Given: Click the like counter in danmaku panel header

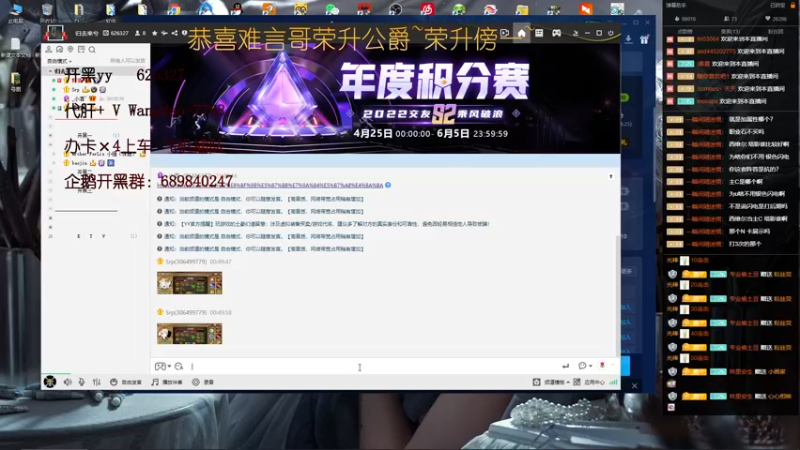Looking at the screenshot, I should (685, 19).
